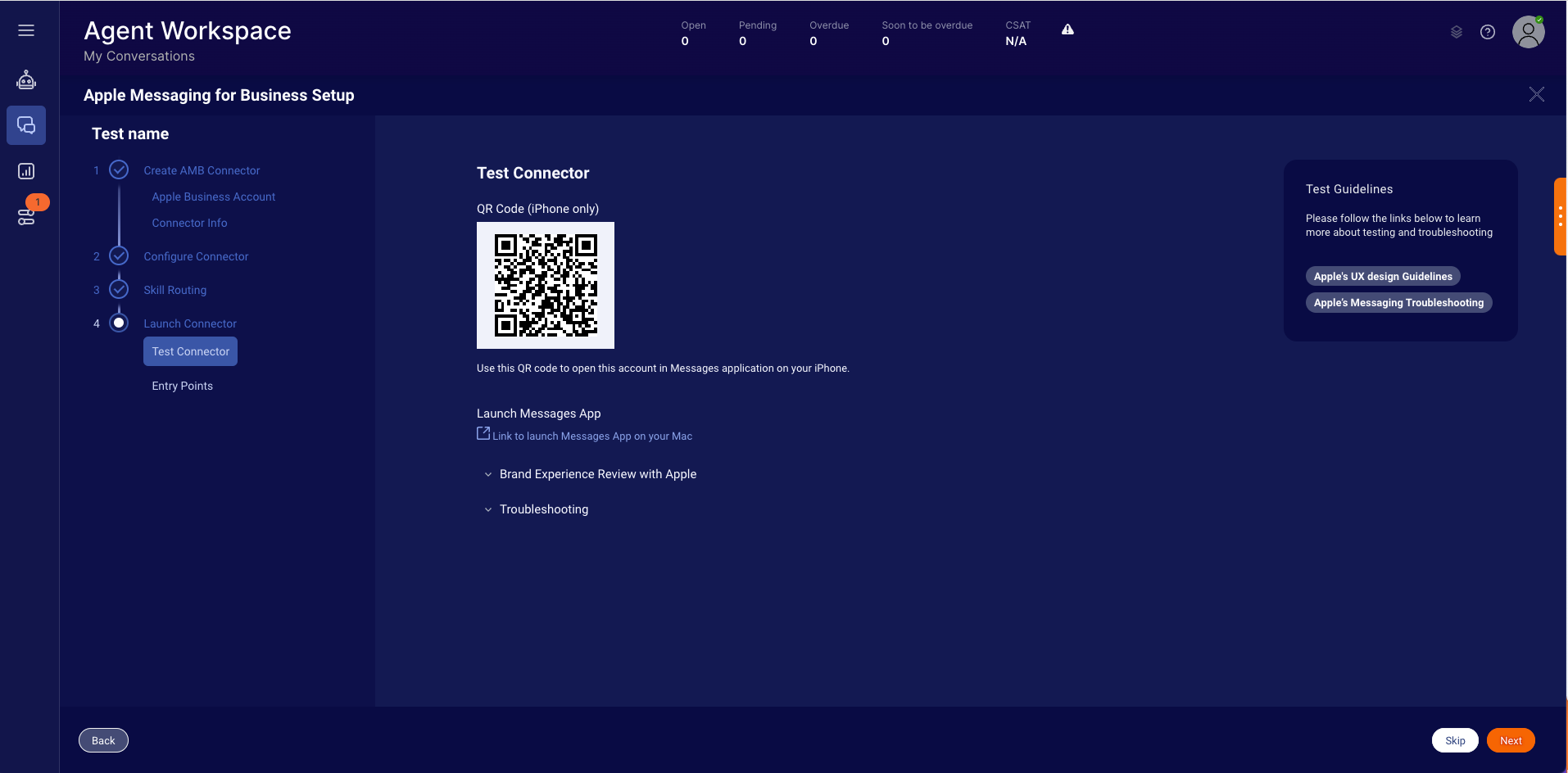1568x773 pixels.
Task: Click the Open conversations counter
Action: (x=693, y=34)
